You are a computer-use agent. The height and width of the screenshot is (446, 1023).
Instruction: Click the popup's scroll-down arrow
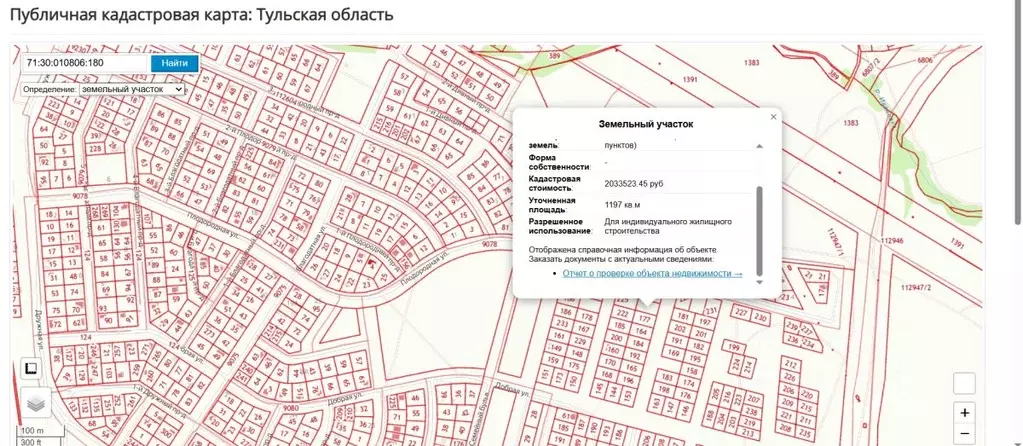click(x=759, y=282)
